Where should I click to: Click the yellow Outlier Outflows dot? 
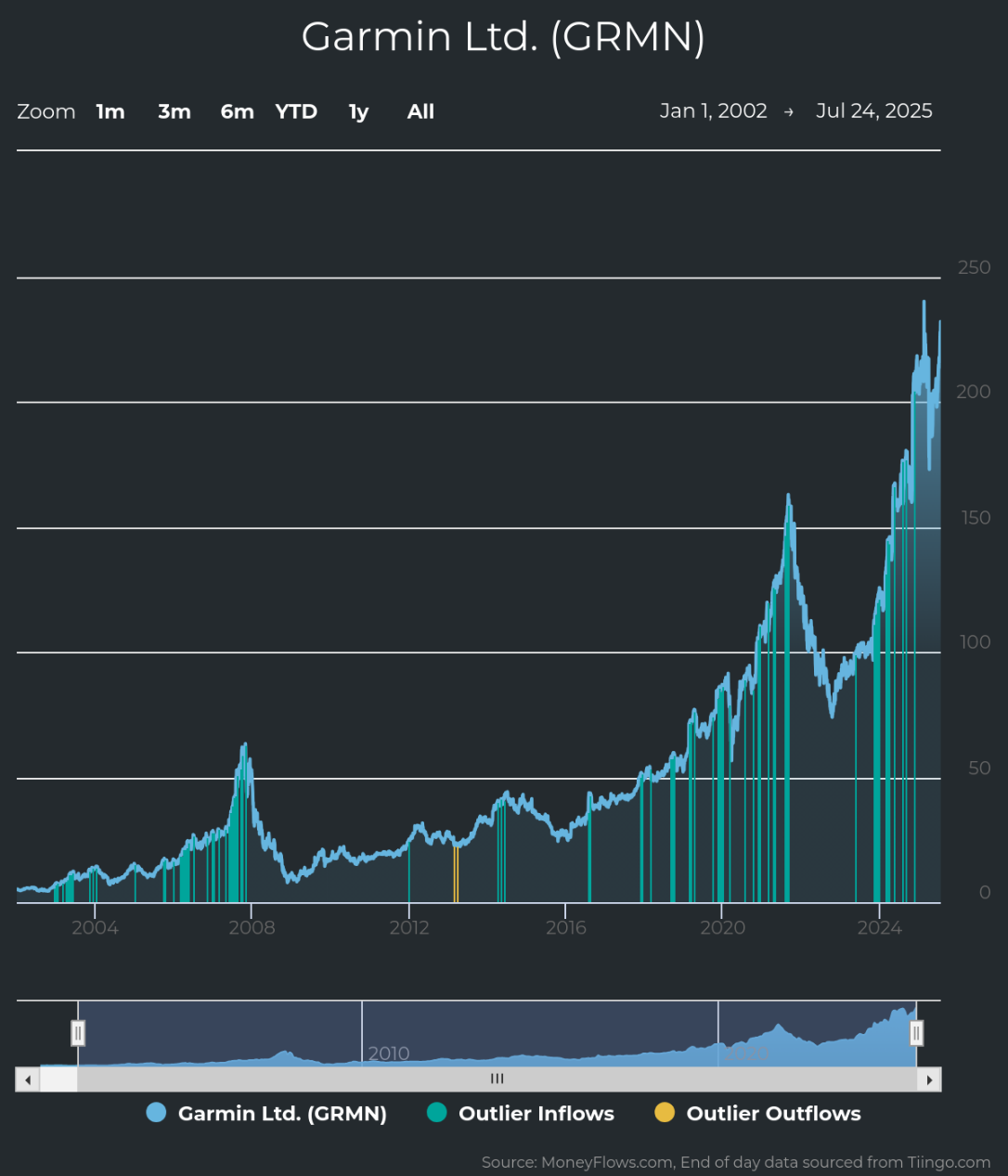pos(664,1113)
